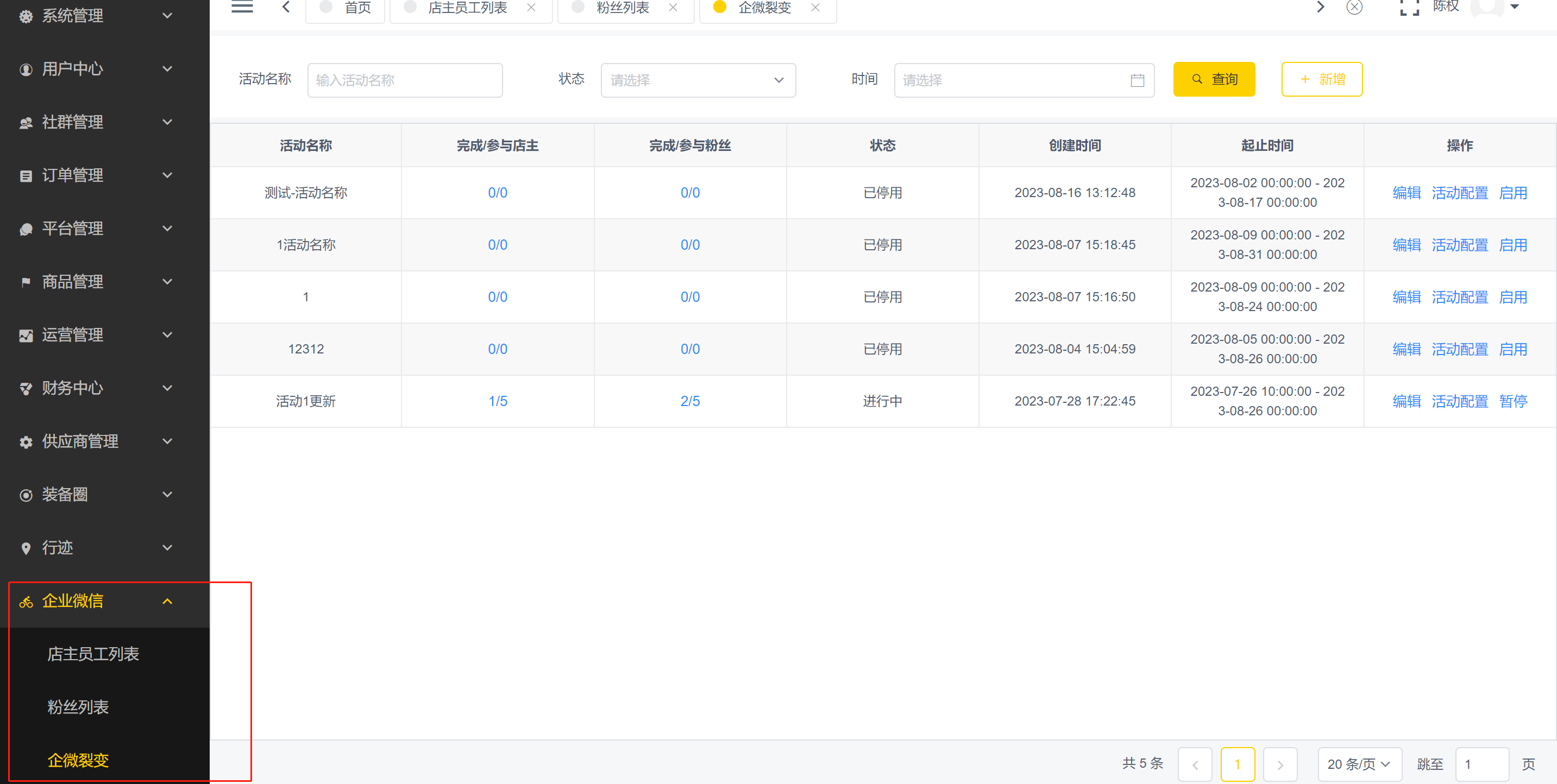
Task: Click the 用户中心 sidebar icon
Action: click(x=26, y=69)
